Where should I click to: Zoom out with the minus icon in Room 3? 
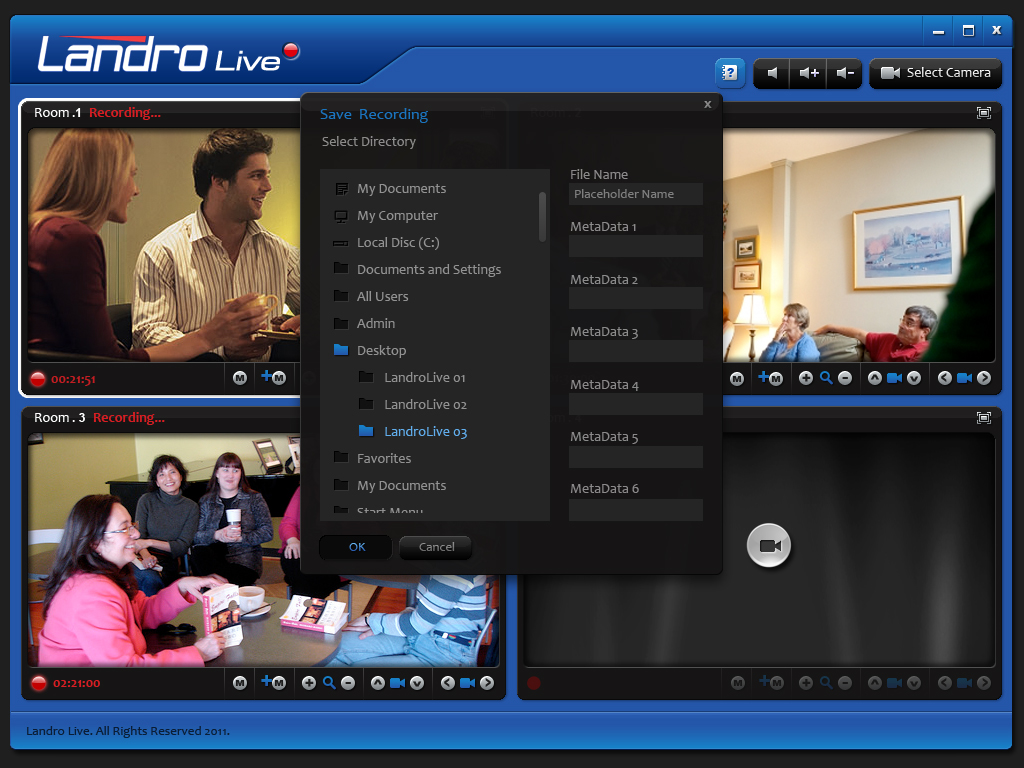348,683
